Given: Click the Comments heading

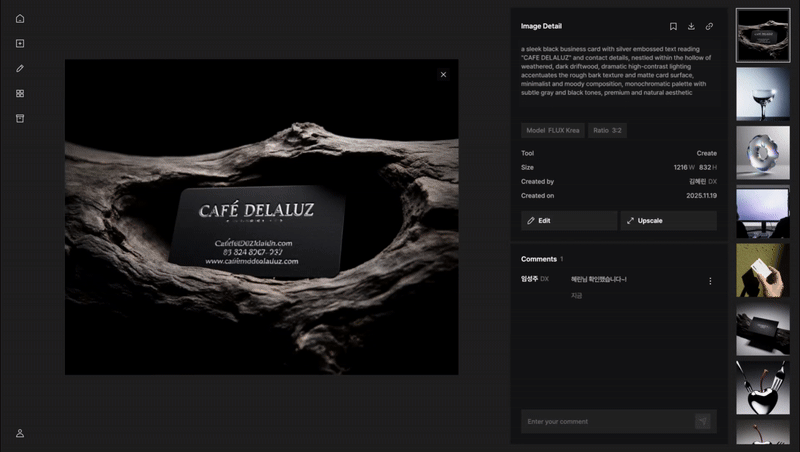Looking at the screenshot, I should [x=539, y=259].
